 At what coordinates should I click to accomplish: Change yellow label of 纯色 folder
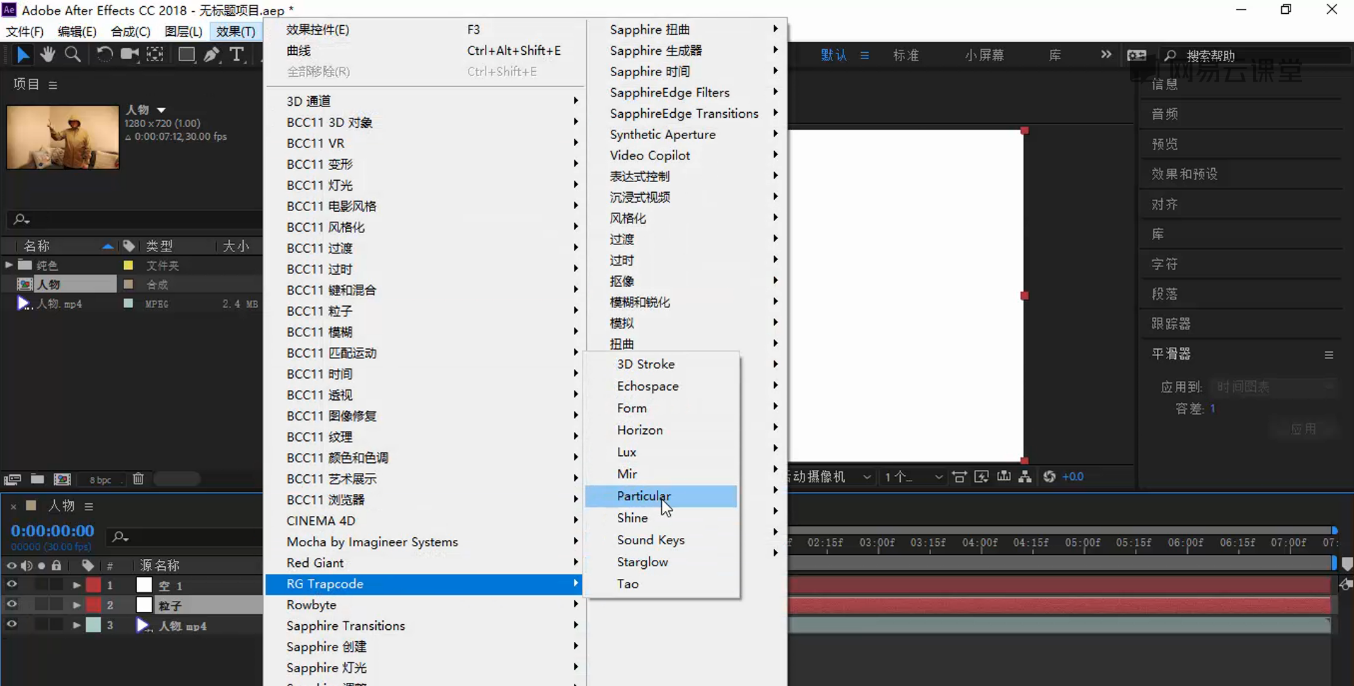tap(128, 265)
